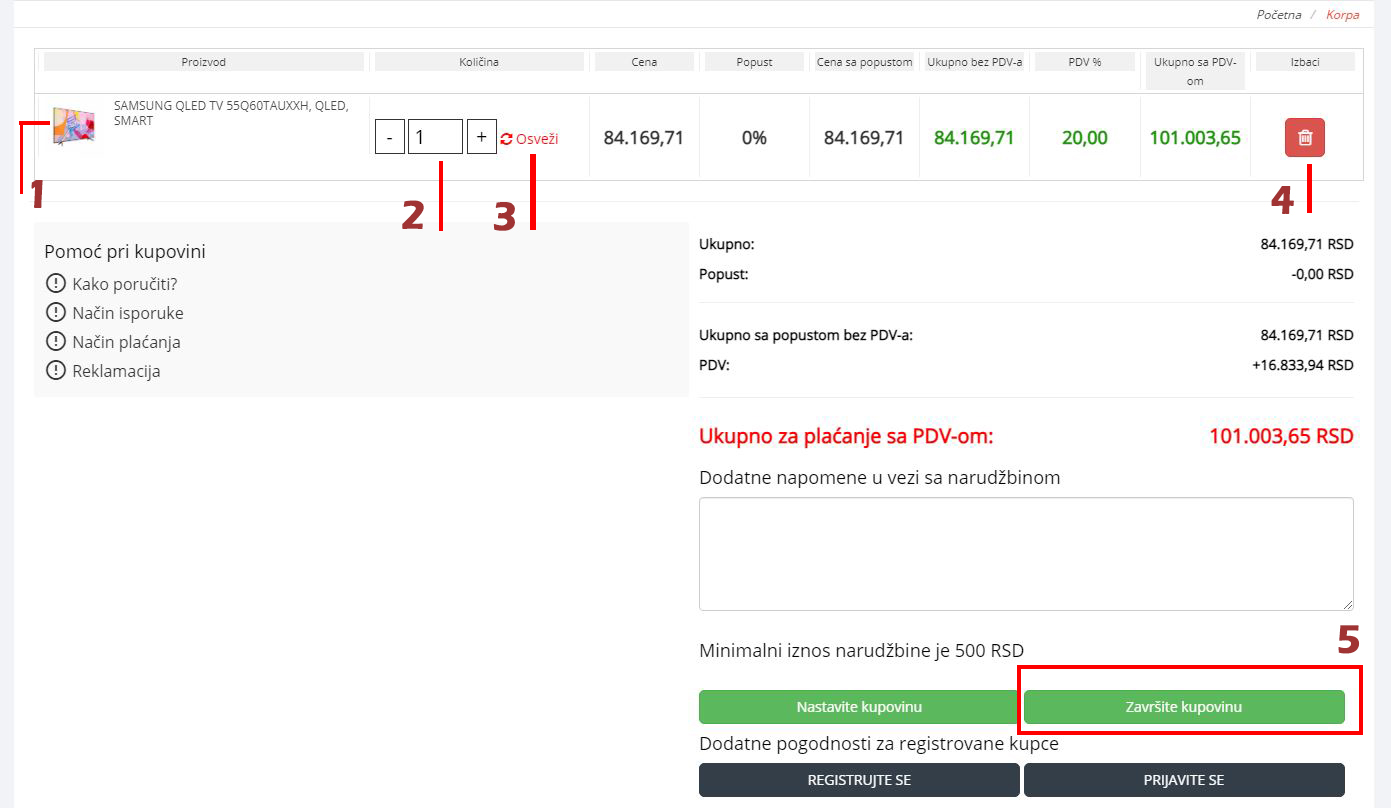Open Samsung QLED TV product thumbnail
Screen dimensions: 1391x808
[74, 126]
